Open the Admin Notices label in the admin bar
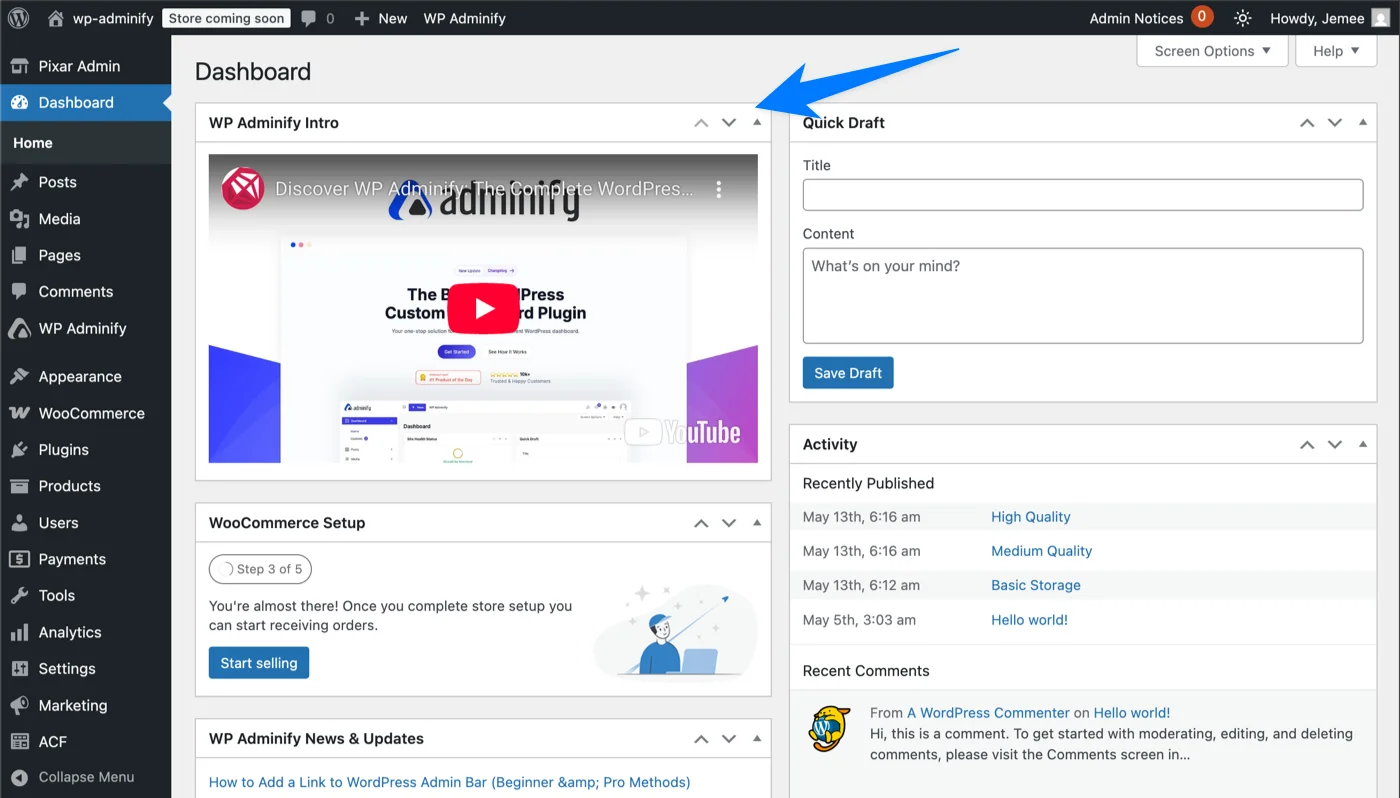Image resolution: width=1400 pixels, height=798 pixels. 1136,18
